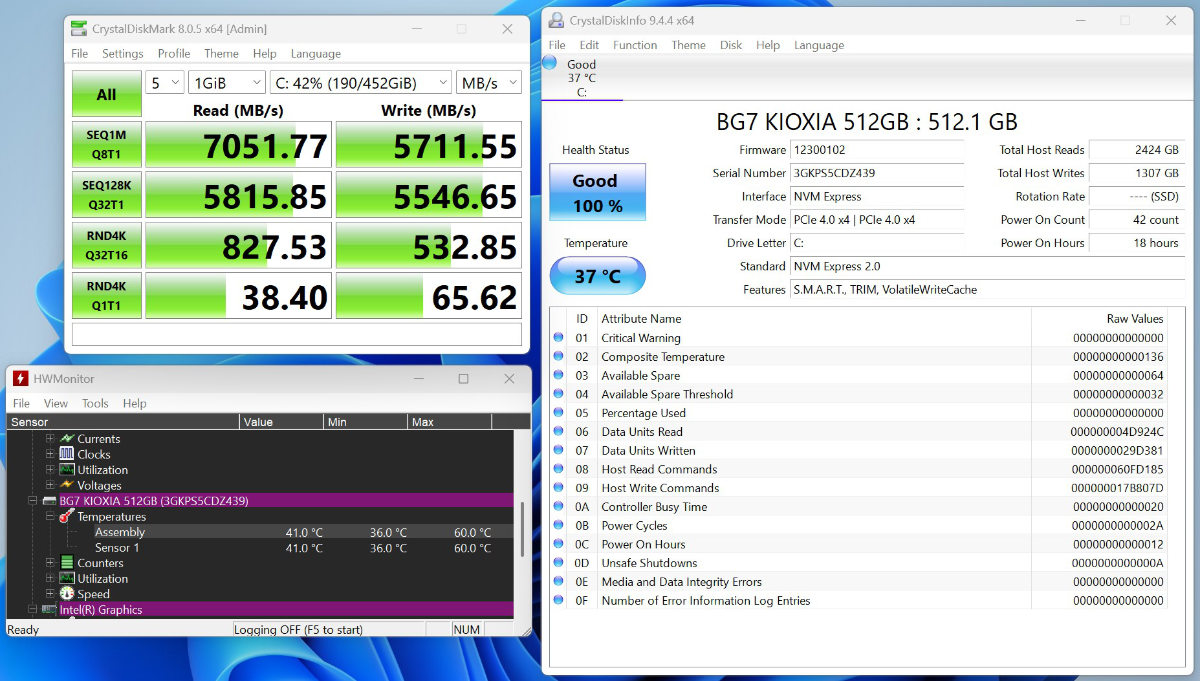
Task: Open CrystalDiskInfo Edit menu
Action: pyautogui.click(x=590, y=45)
